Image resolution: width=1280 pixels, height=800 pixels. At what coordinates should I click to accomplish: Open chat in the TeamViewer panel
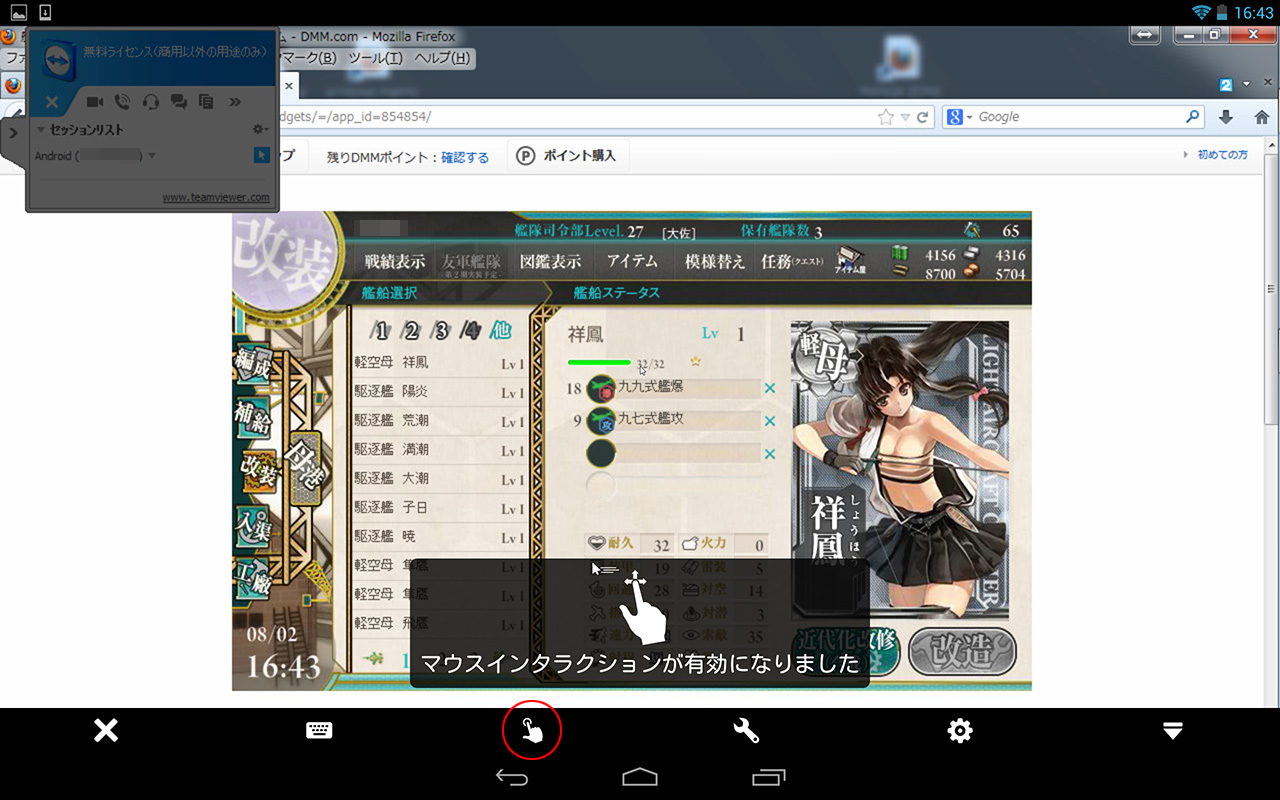pyautogui.click(x=179, y=101)
